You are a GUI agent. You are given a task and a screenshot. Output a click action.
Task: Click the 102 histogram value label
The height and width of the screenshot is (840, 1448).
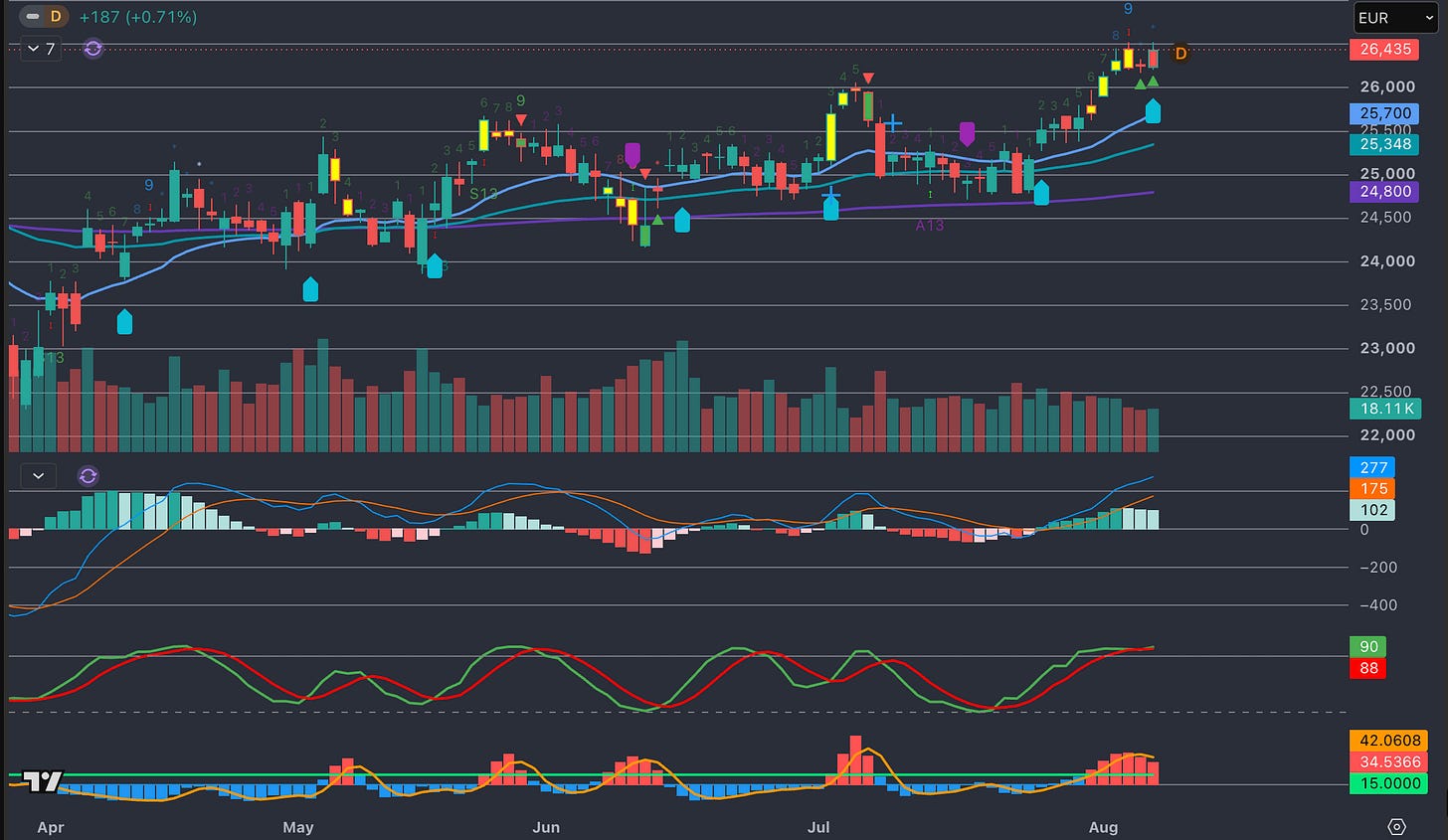[x=1372, y=510]
